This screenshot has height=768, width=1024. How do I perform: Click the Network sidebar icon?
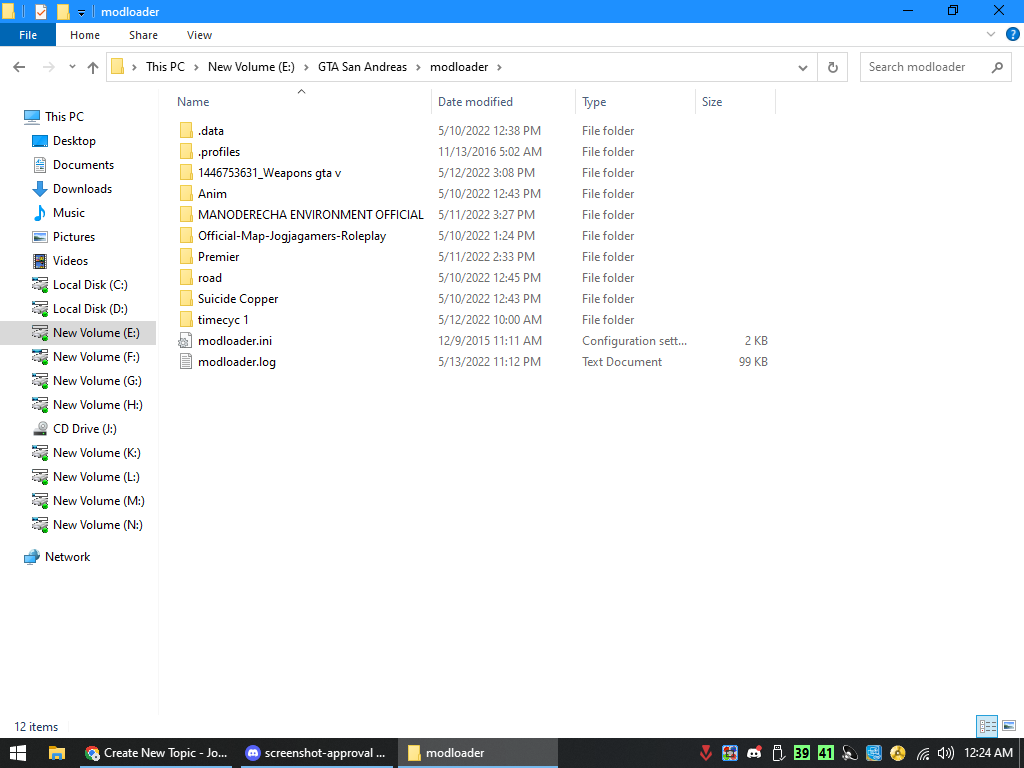click(x=31, y=557)
